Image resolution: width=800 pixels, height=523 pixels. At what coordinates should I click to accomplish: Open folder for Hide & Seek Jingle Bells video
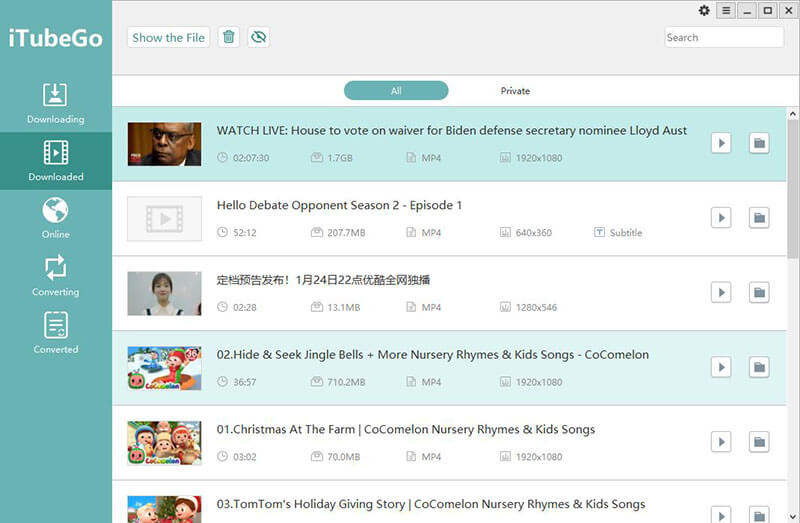coord(759,367)
